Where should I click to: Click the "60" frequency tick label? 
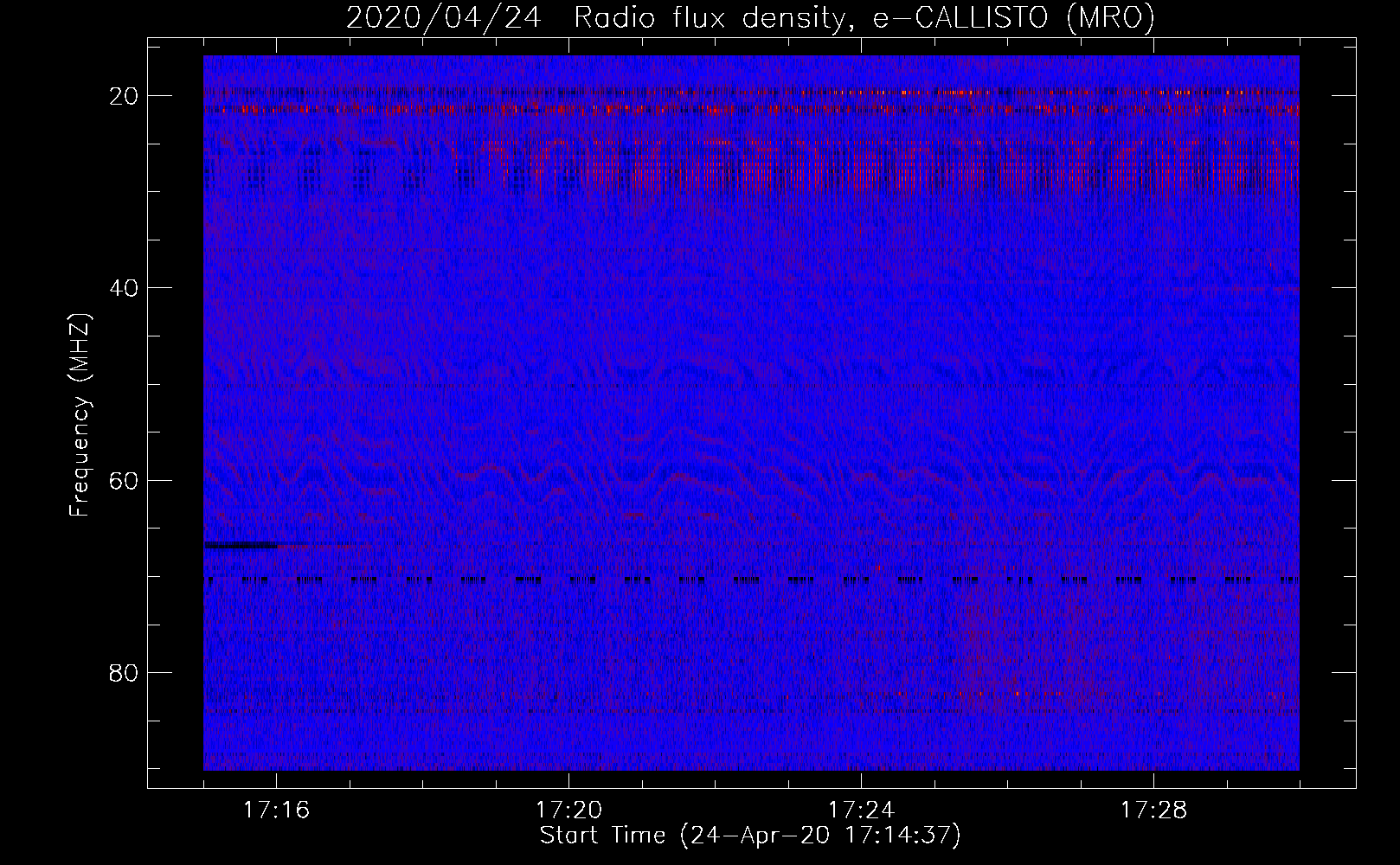pos(124,480)
